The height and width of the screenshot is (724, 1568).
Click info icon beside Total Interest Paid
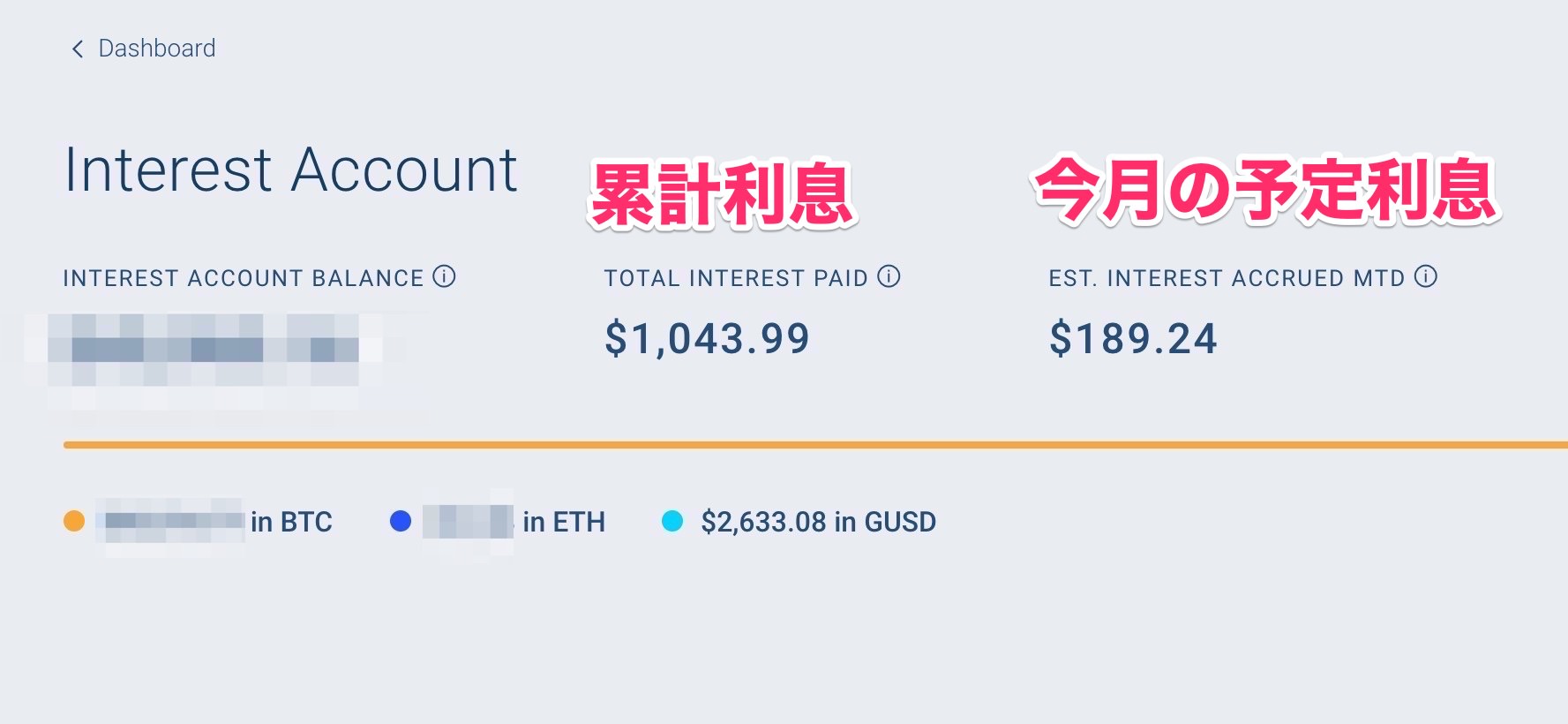coord(889,277)
